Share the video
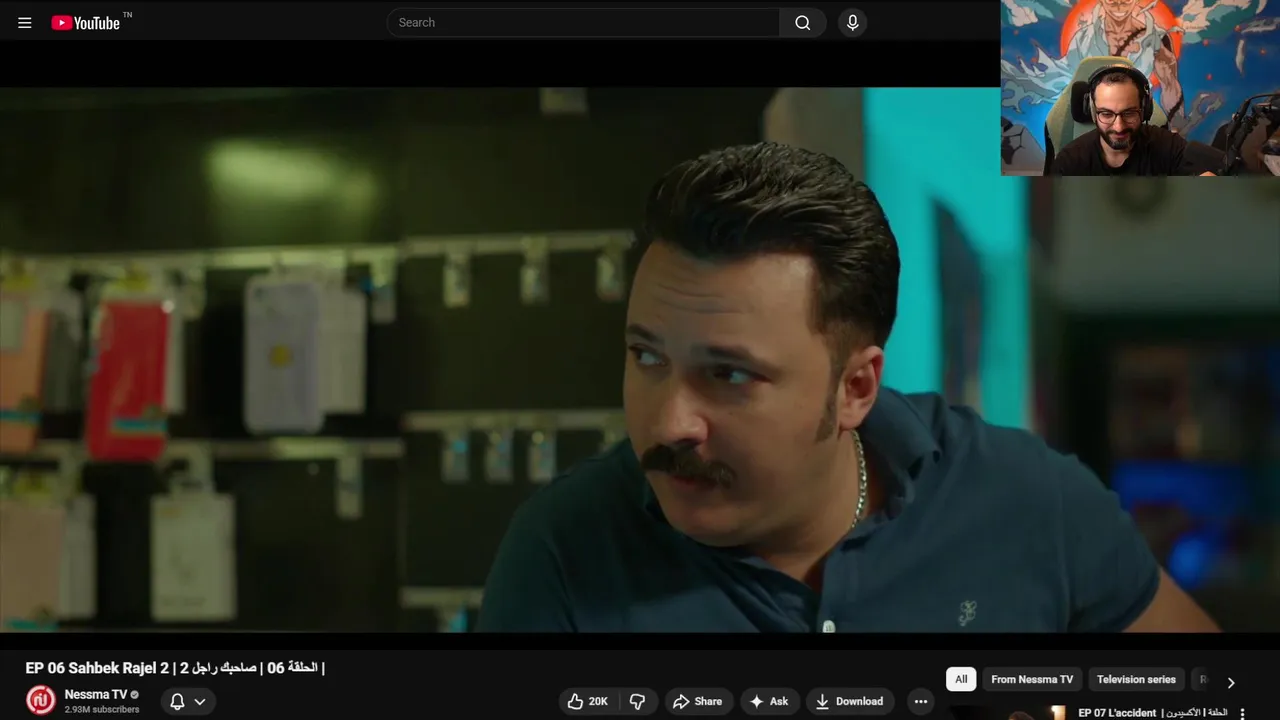Viewport: 1280px width, 720px height. point(698,701)
